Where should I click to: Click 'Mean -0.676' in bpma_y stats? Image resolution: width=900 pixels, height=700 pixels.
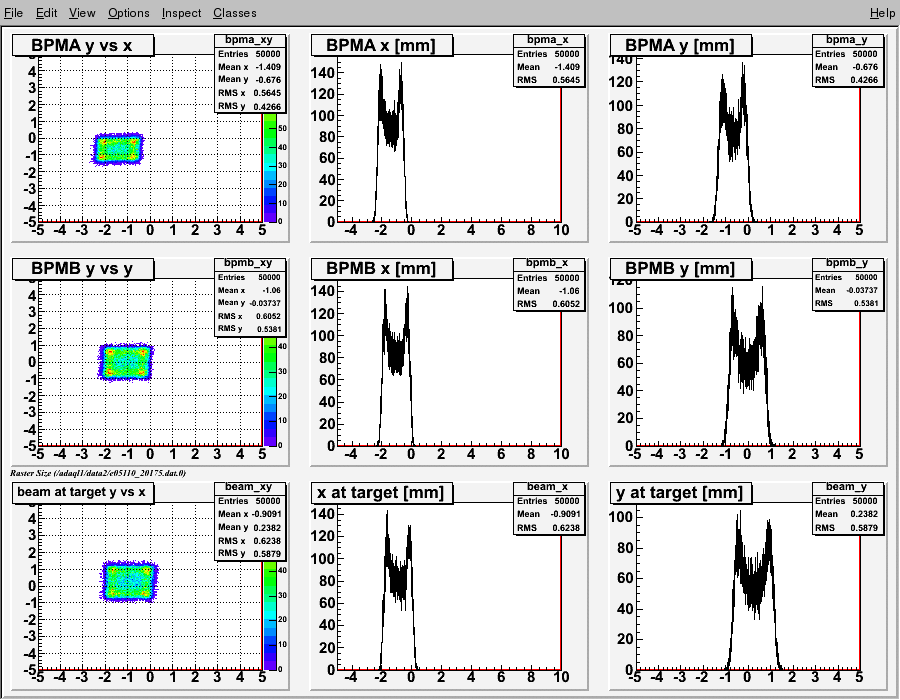pos(848,67)
